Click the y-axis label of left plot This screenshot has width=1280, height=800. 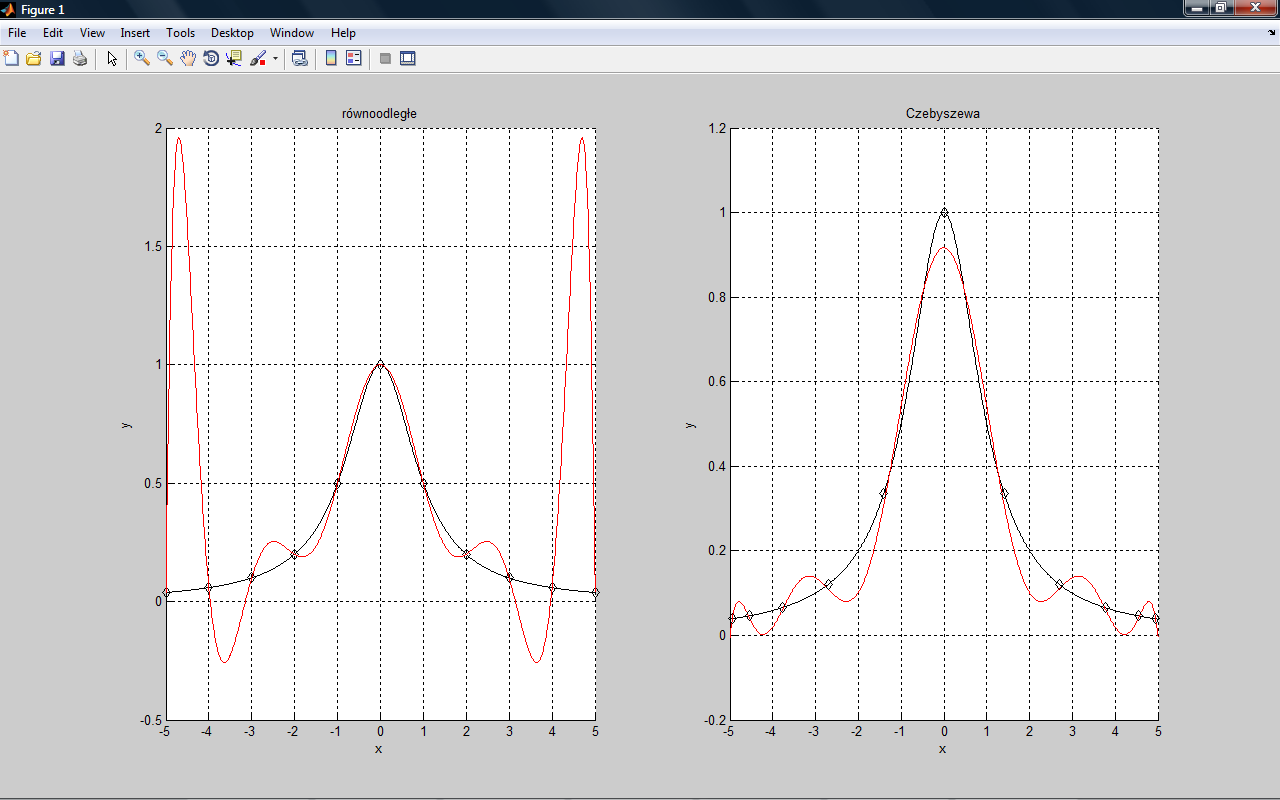click(x=126, y=424)
